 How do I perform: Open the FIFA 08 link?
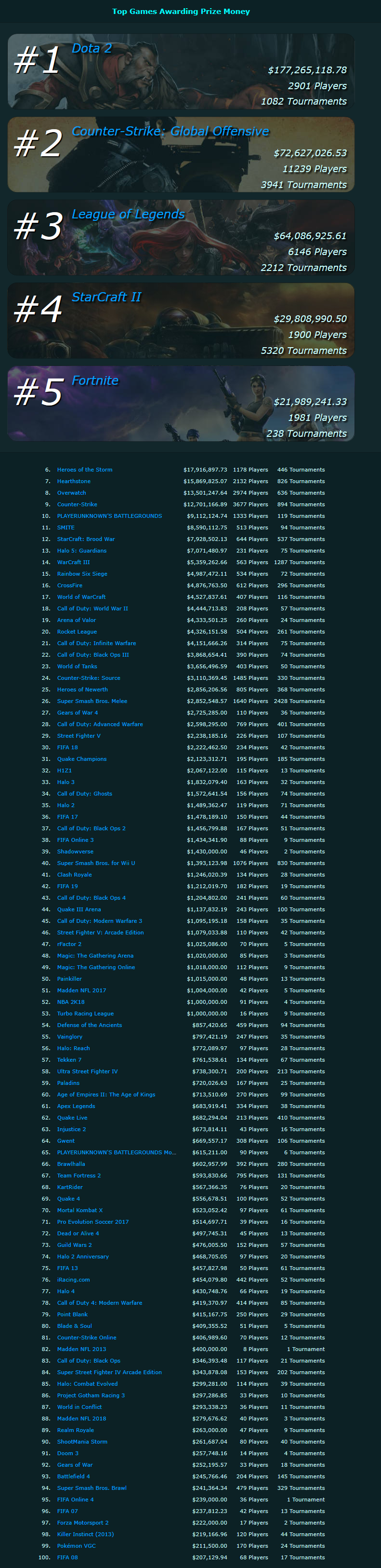coord(67,1557)
